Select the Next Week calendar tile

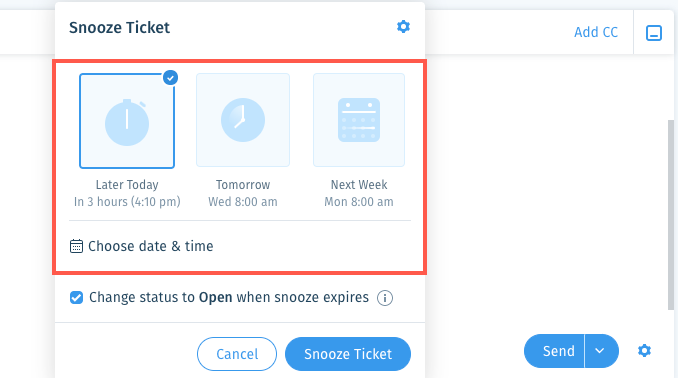[359, 120]
